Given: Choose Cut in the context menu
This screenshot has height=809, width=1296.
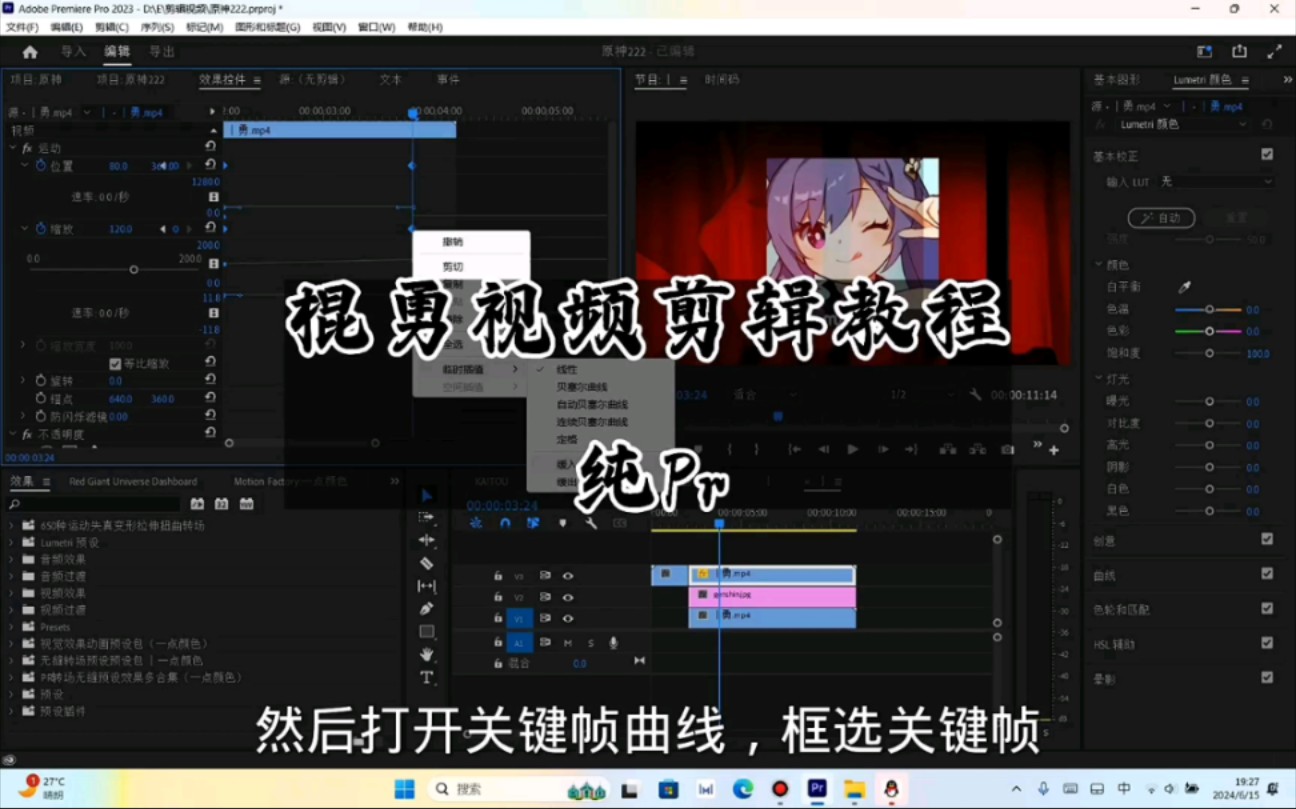Looking at the screenshot, I should [453, 267].
